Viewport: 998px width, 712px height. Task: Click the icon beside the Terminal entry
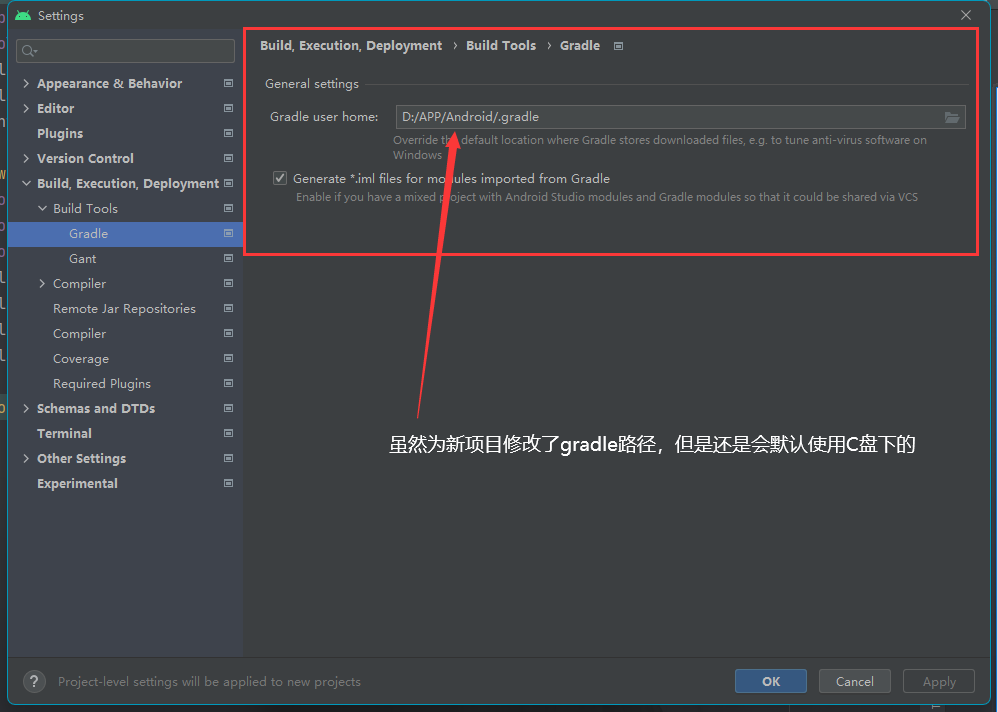pos(228,433)
